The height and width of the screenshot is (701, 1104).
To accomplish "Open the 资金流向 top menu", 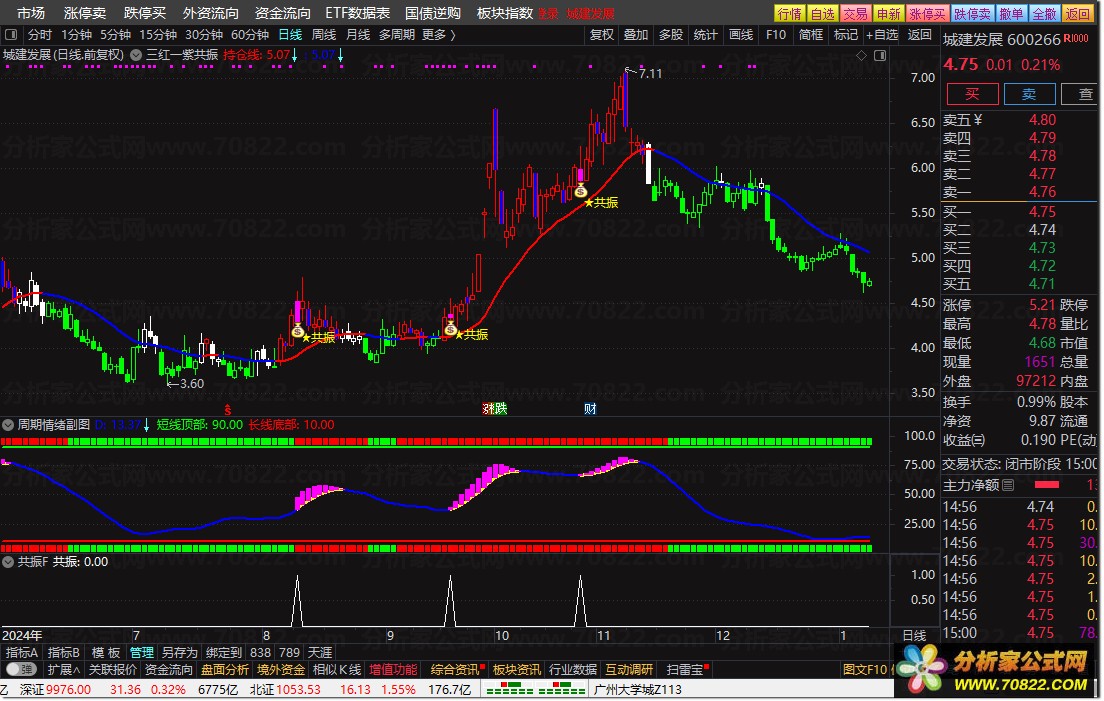I will pos(282,13).
